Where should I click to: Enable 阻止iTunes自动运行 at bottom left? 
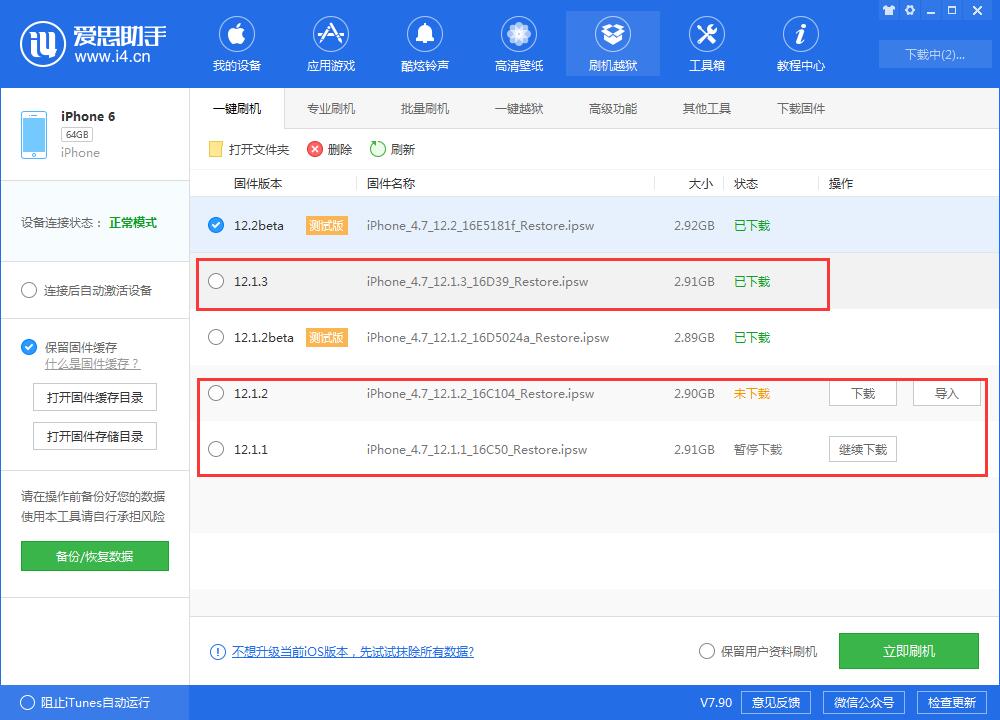pyautogui.click(x=30, y=703)
